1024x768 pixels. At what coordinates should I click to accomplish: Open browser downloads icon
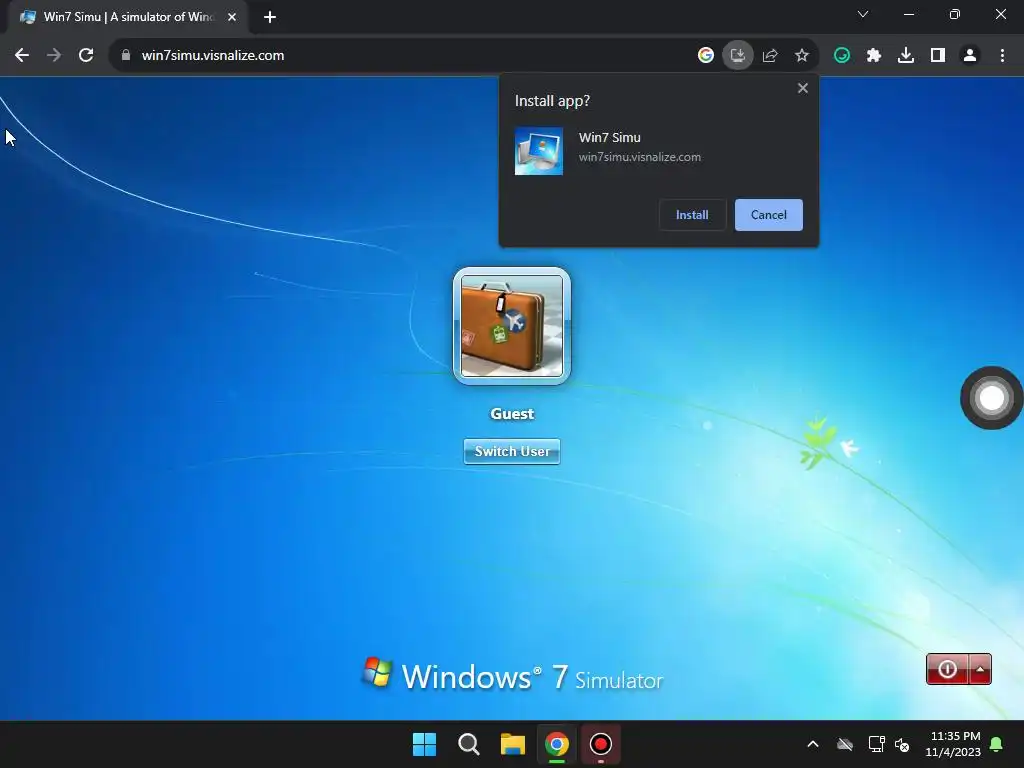[x=906, y=56]
